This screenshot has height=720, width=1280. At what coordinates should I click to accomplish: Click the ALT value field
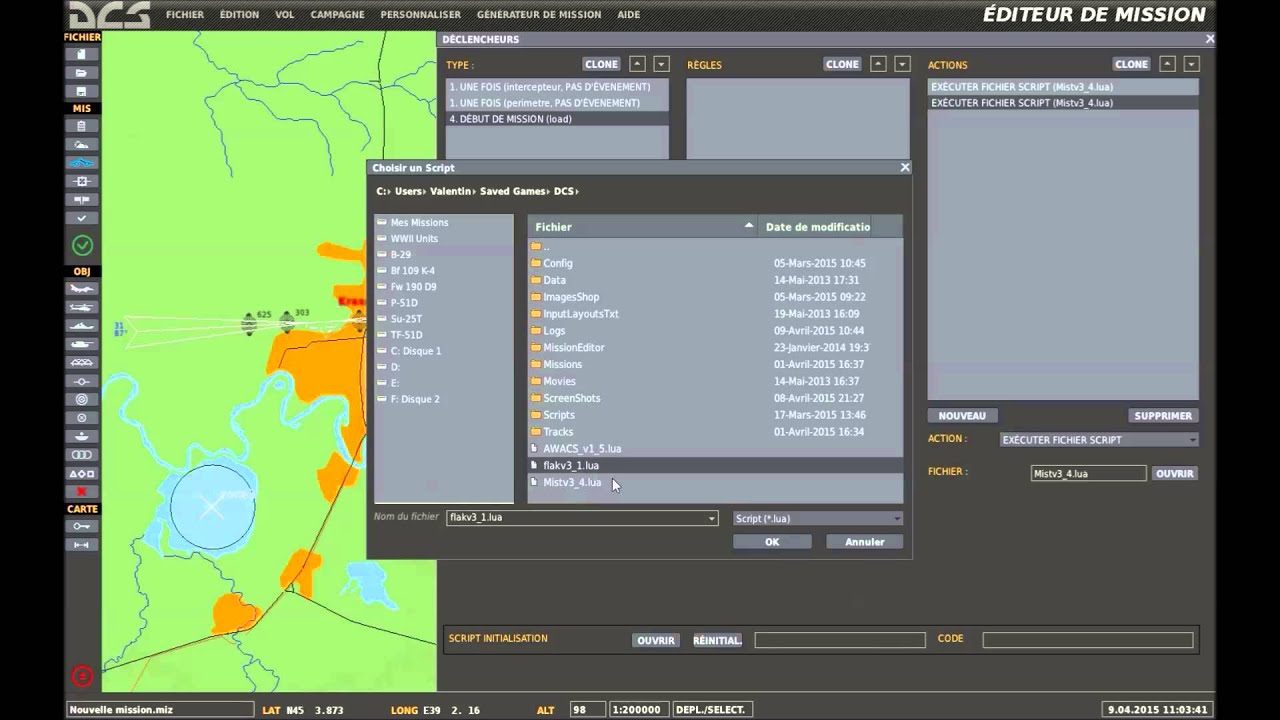587,710
